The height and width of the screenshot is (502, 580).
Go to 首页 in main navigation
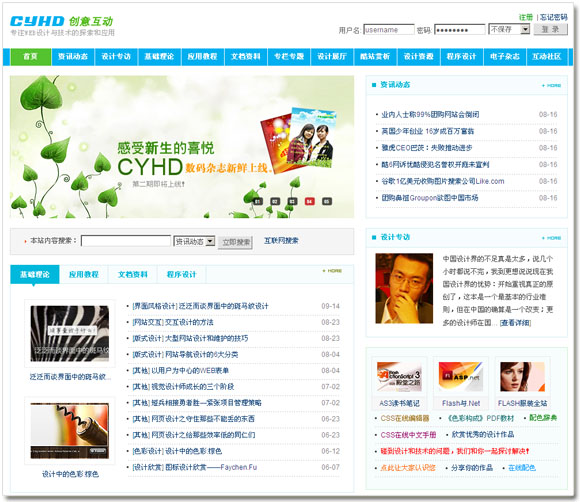coord(30,57)
